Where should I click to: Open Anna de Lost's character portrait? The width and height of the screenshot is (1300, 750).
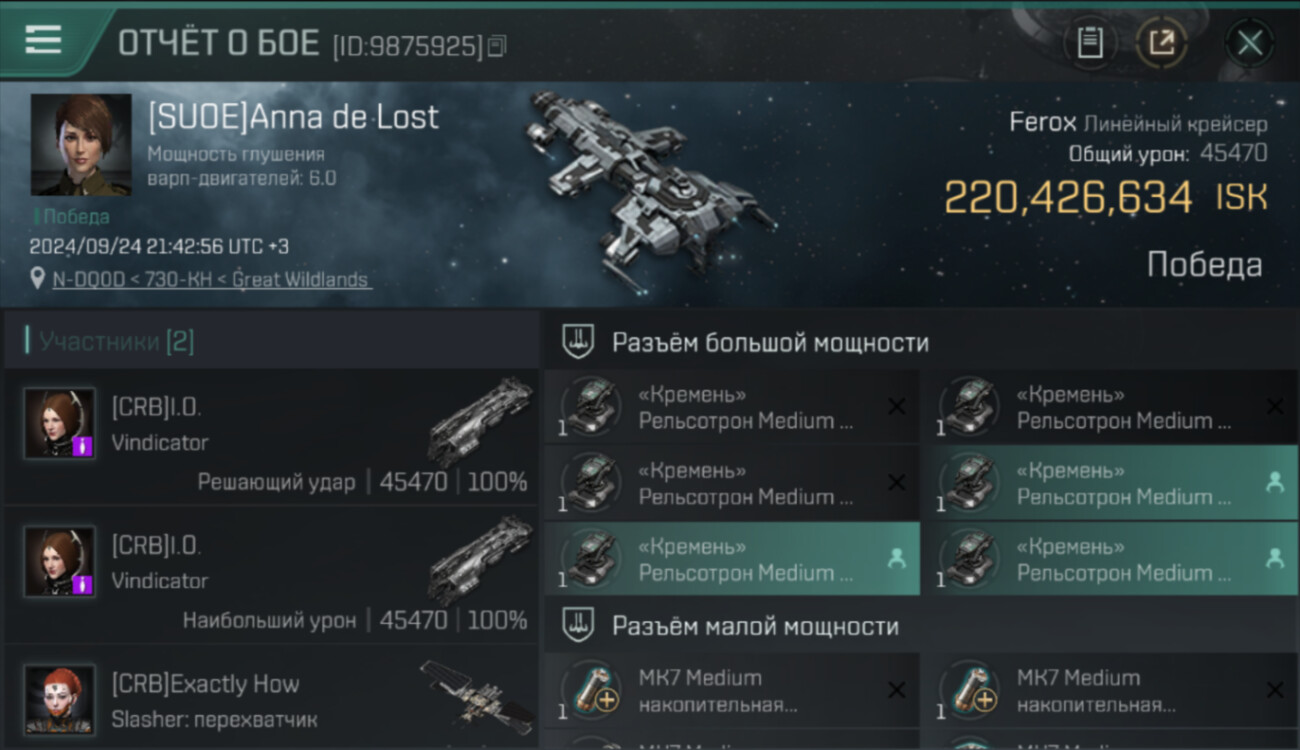80,145
